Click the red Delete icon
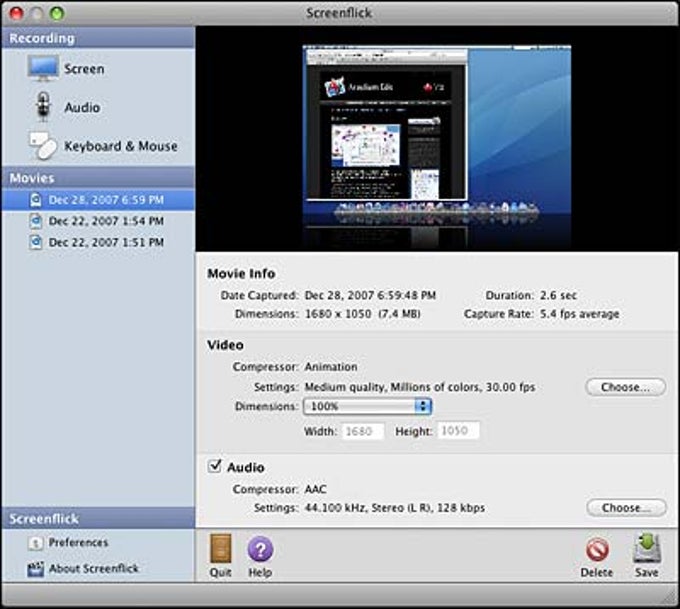 click(597, 550)
